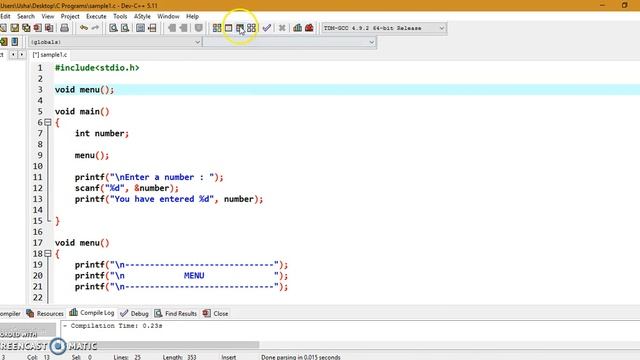Click the Goto Function toolbar icon

[x=140, y=28]
